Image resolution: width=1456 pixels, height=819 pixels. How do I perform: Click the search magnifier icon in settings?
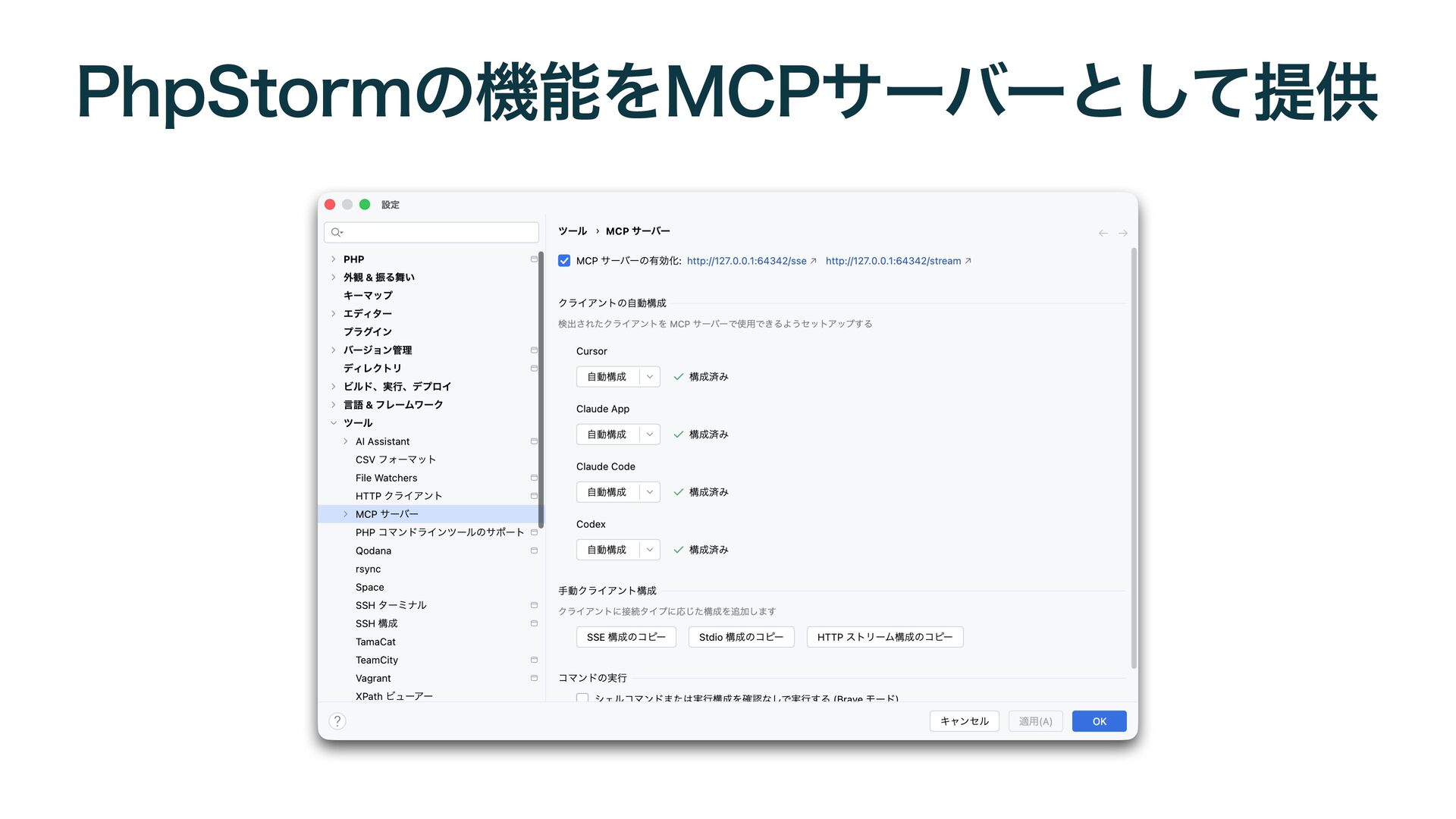pyautogui.click(x=337, y=232)
